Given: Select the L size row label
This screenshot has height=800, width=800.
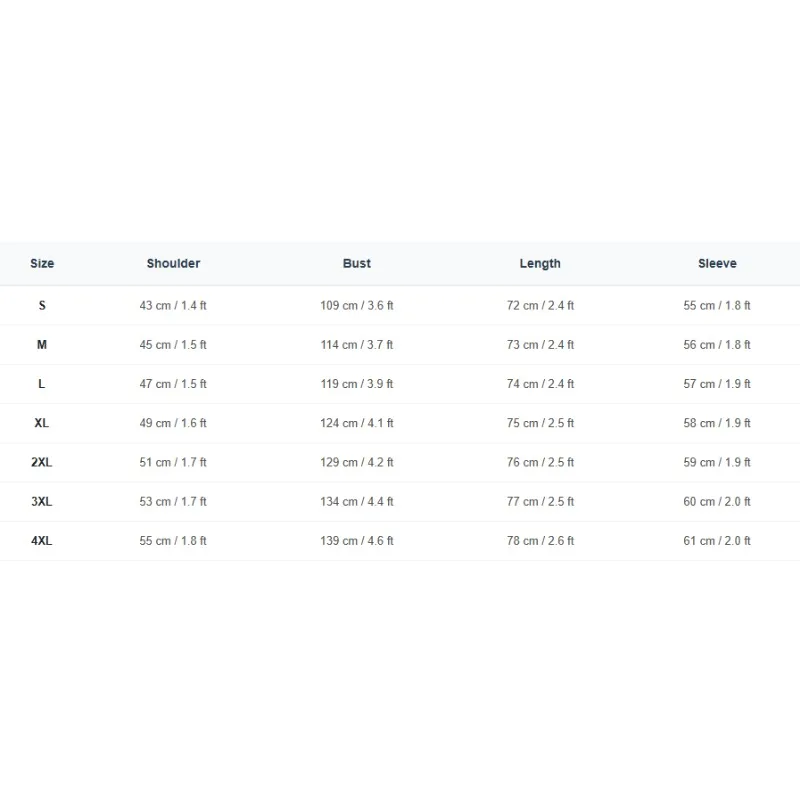Looking at the screenshot, I should 42,384.
